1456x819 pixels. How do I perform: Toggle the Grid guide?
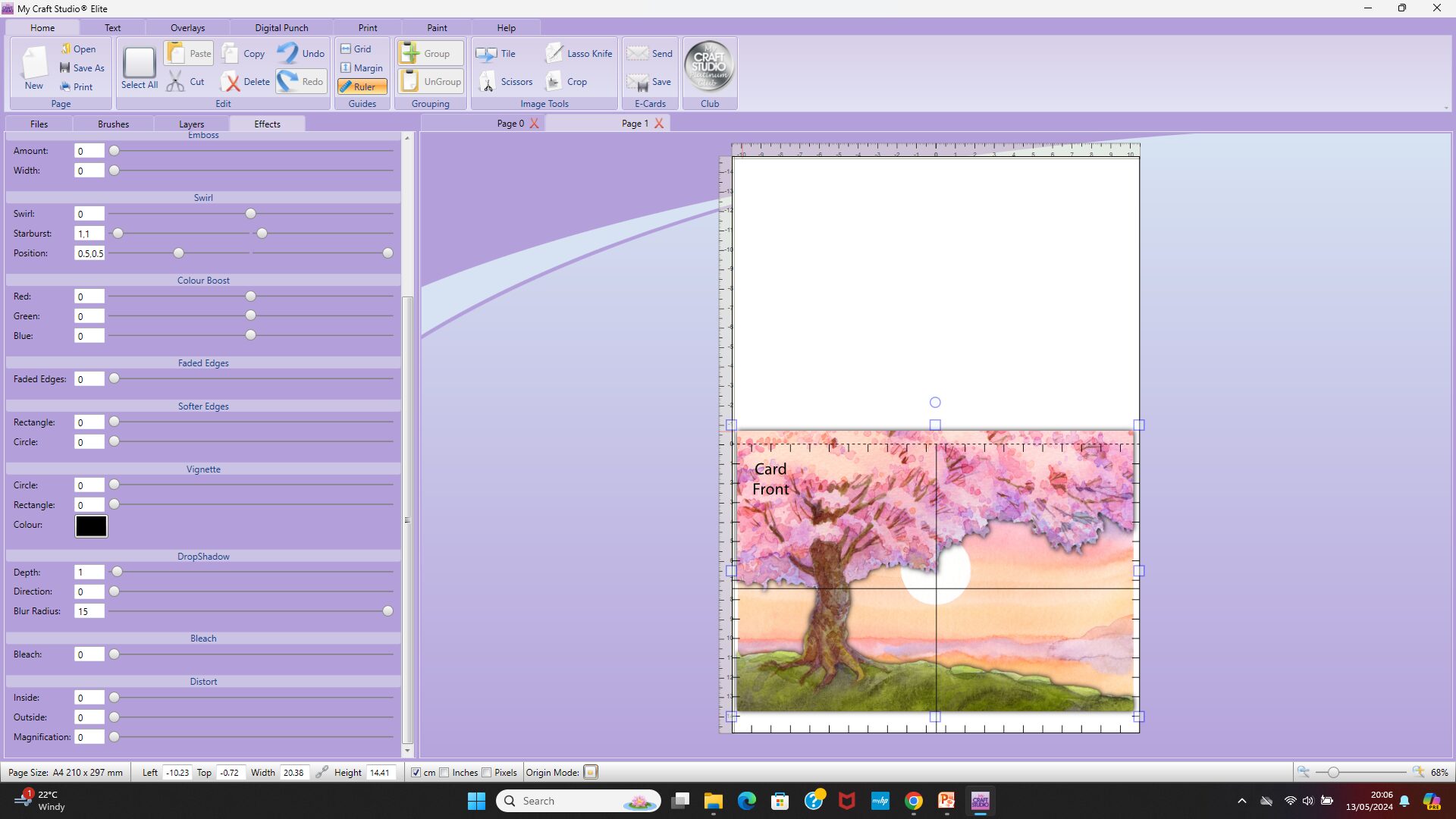coord(356,49)
